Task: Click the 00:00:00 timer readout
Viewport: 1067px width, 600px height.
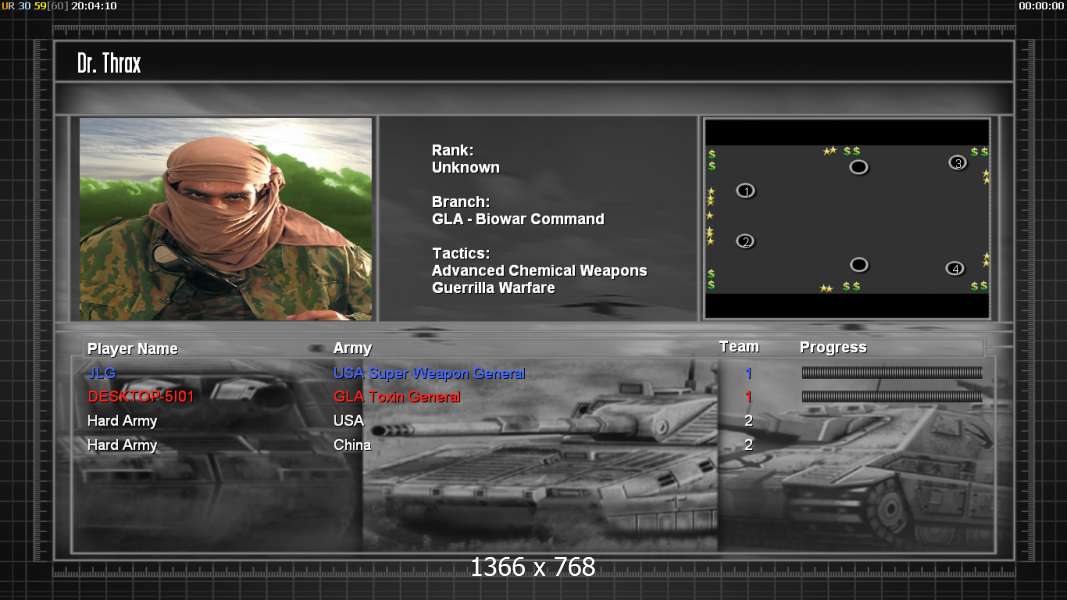Action: click(1041, 5)
